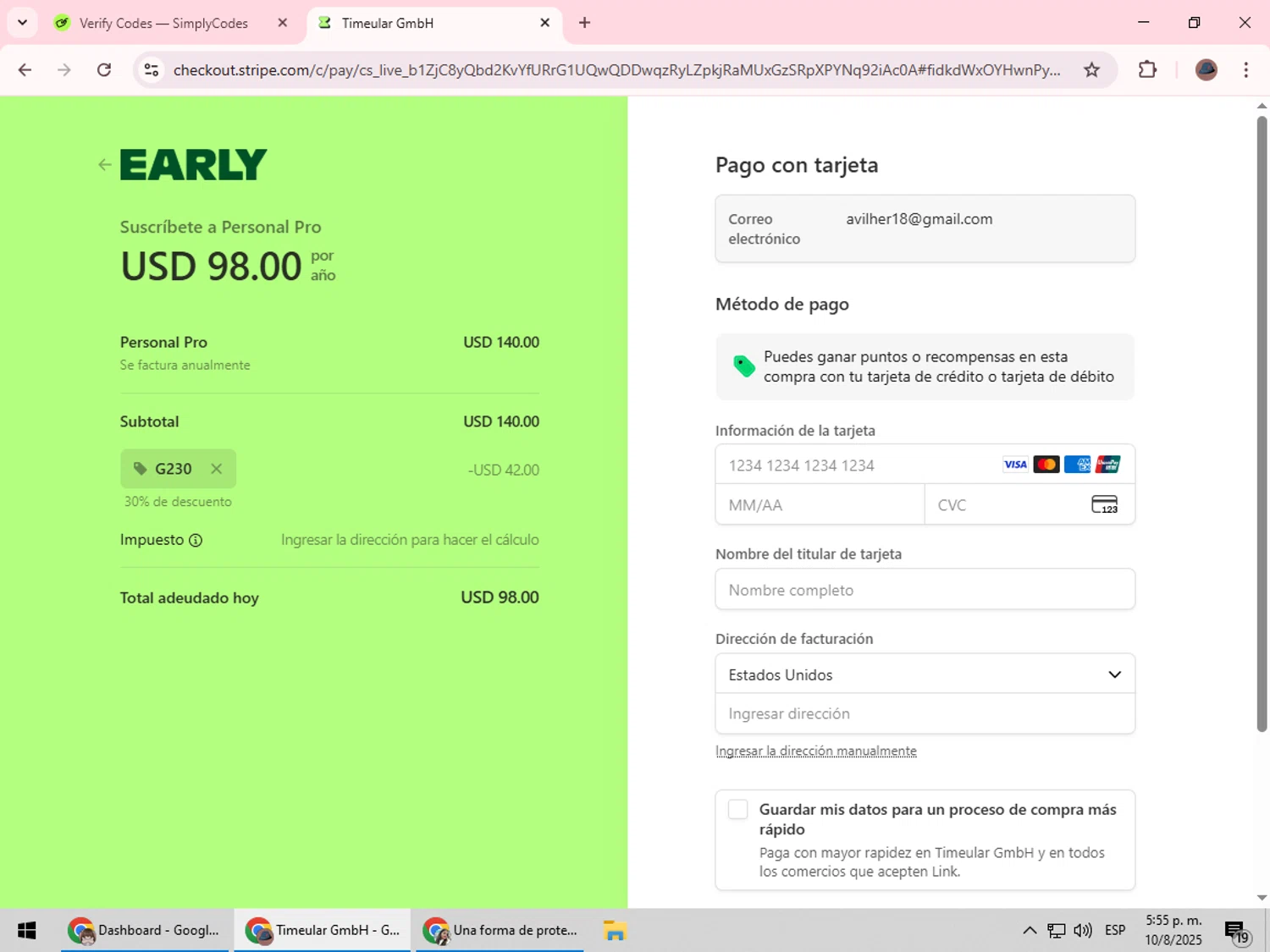The height and width of the screenshot is (952, 1270).
Task: Click the volume speaker tray icon
Action: click(1083, 931)
